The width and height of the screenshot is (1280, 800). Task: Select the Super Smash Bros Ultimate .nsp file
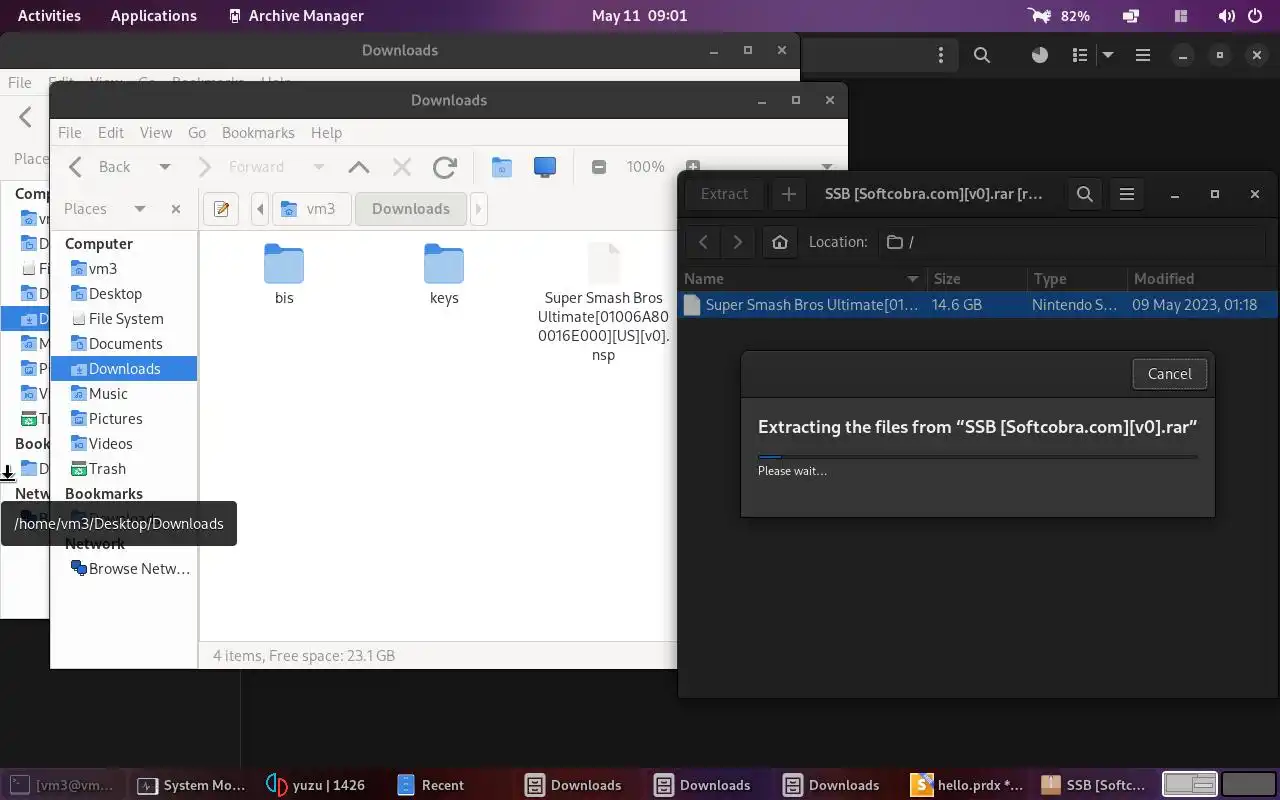pos(603,303)
